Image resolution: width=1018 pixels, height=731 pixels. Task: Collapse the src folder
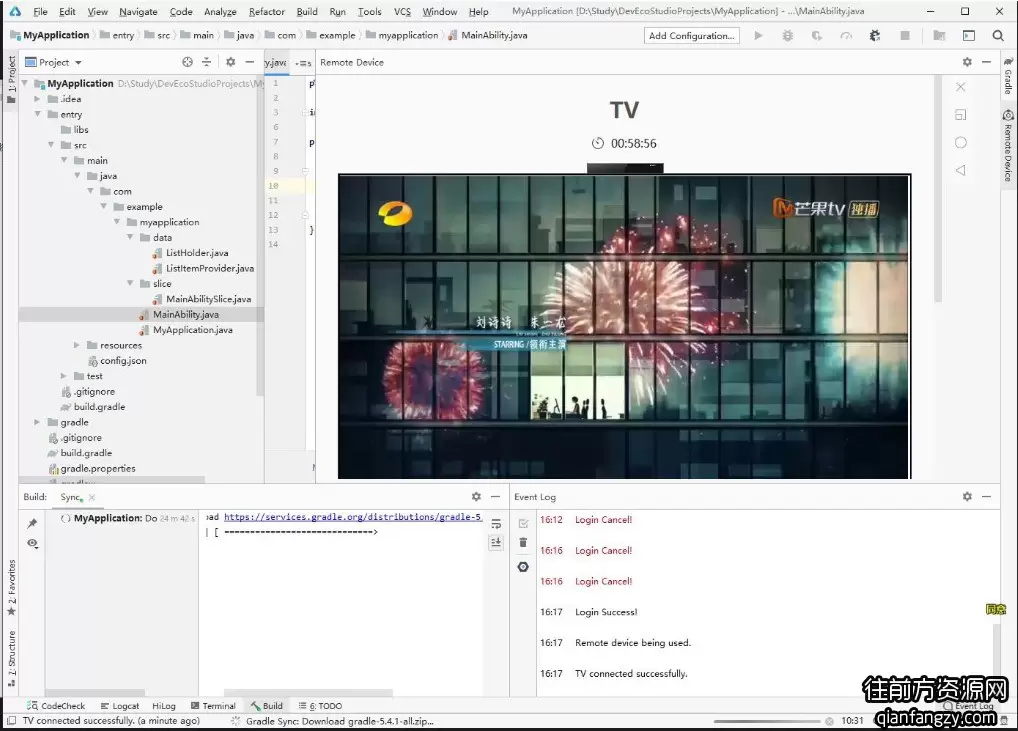point(51,145)
